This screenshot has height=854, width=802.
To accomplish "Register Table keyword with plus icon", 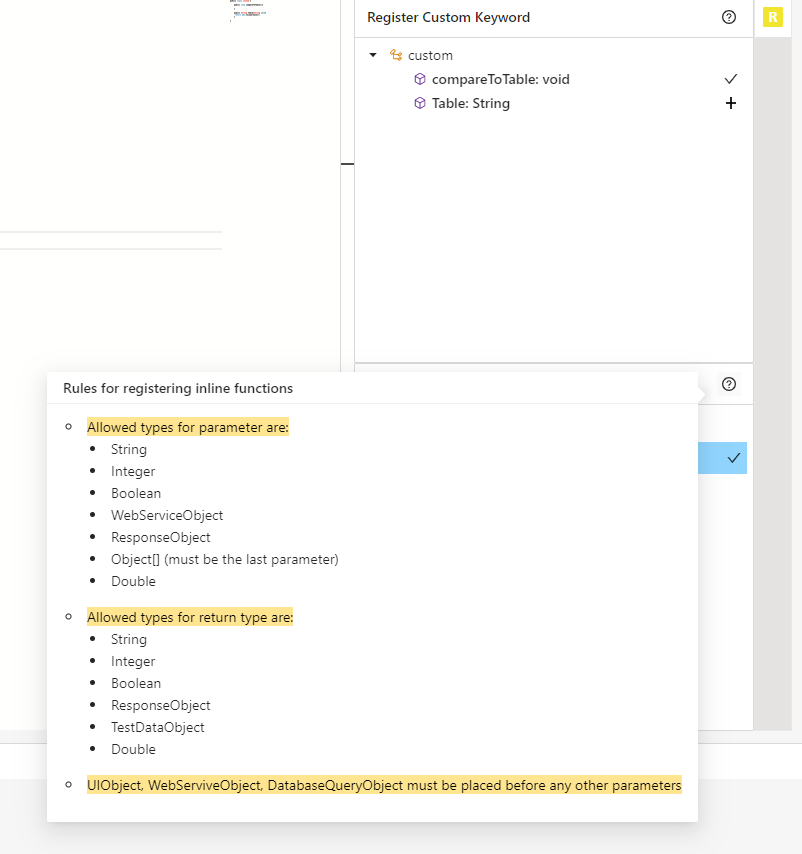I will (731, 103).
